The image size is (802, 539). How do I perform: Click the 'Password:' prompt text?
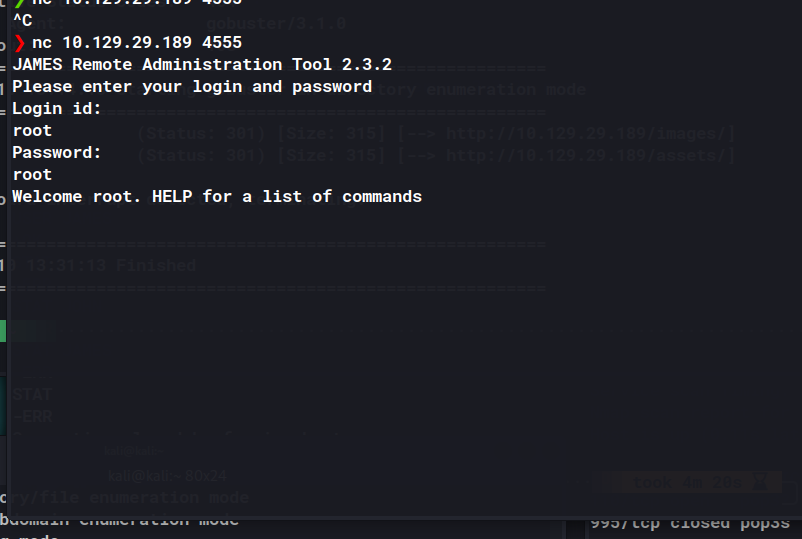pos(57,153)
